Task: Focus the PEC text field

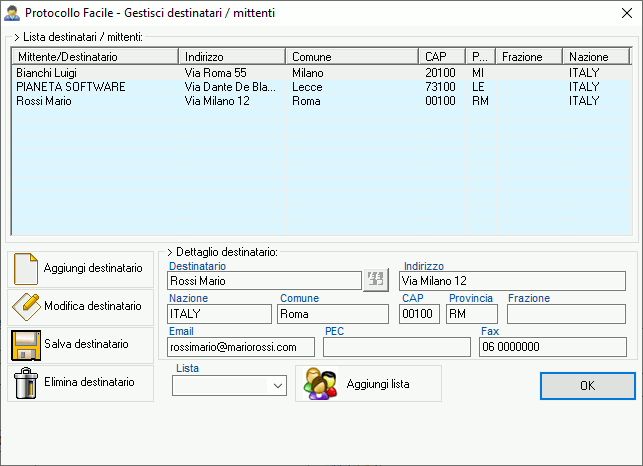Action: (396, 347)
